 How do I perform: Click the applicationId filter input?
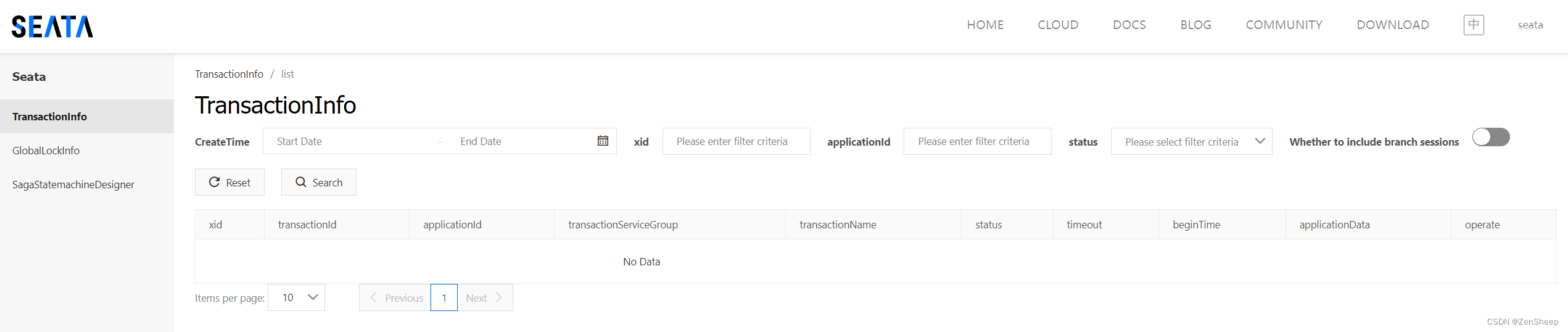click(977, 141)
